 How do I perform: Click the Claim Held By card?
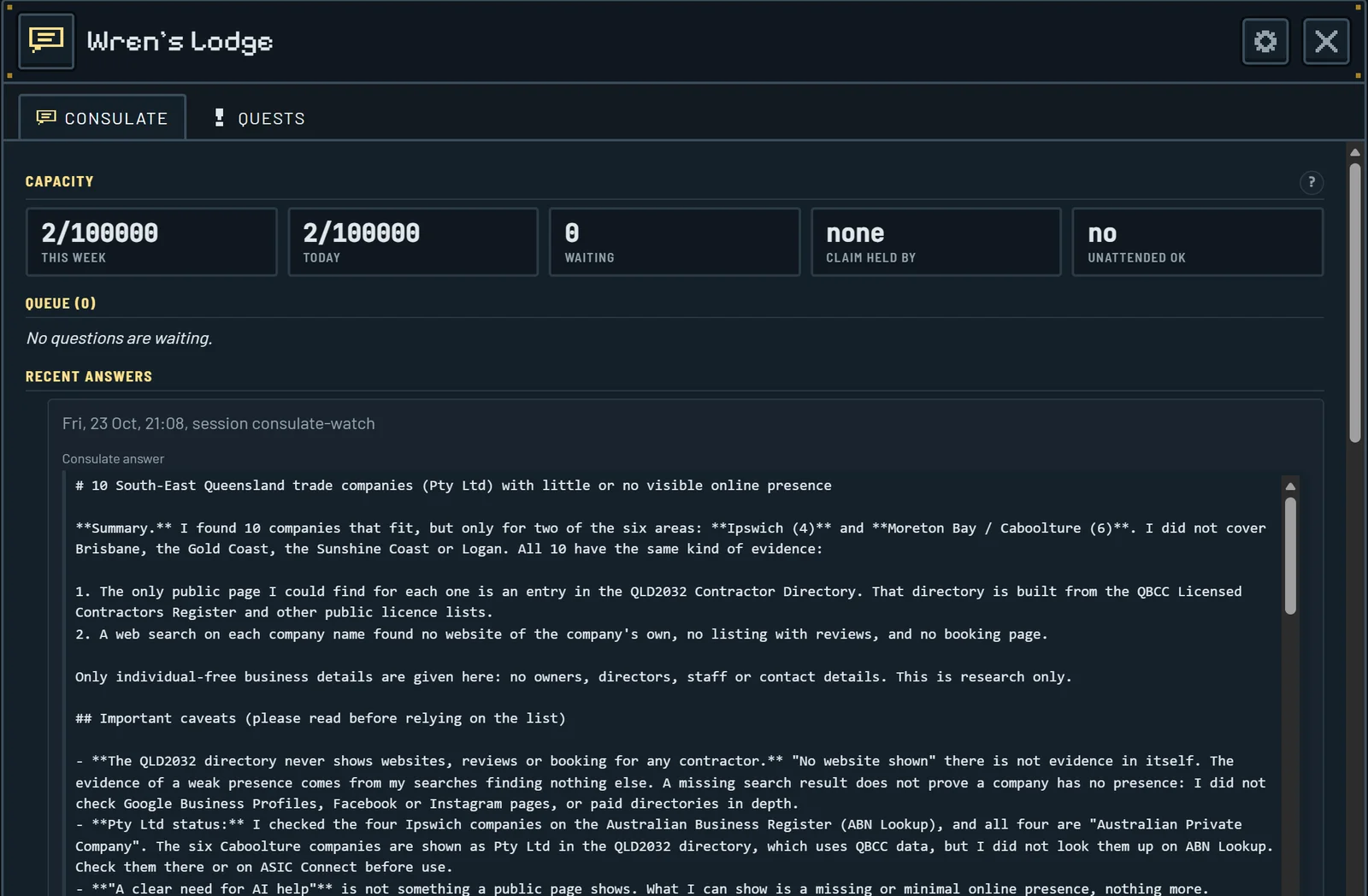[936, 242]
